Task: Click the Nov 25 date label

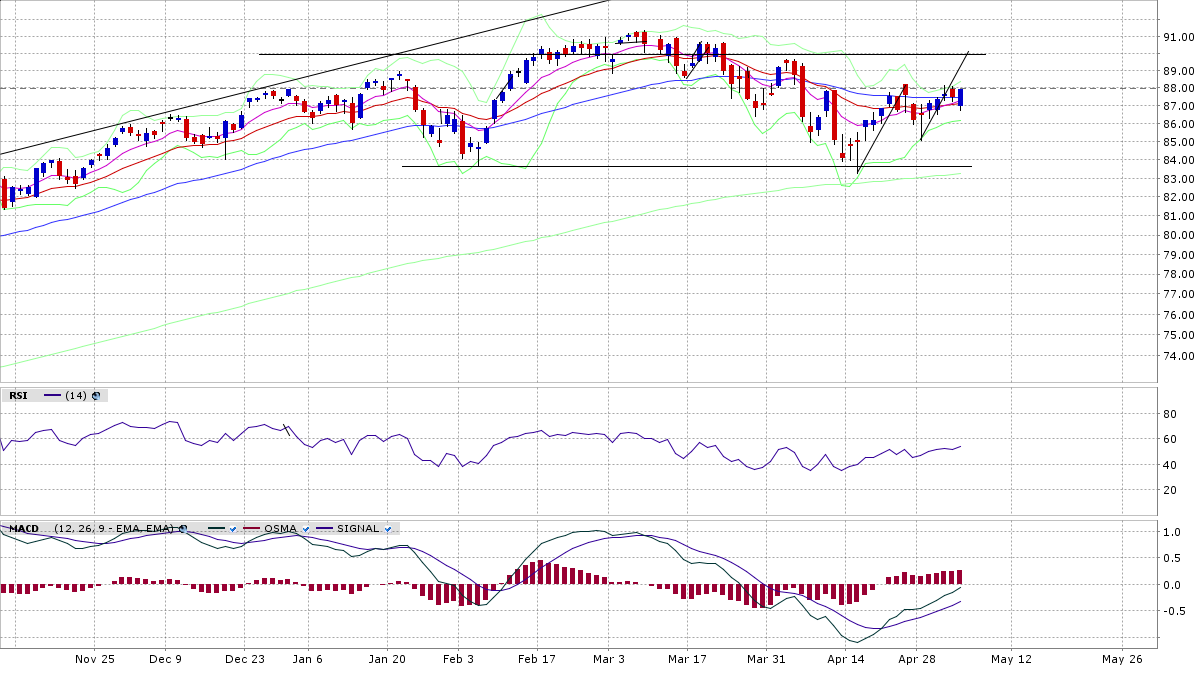Action: pyautogui.click(x=95, y=659)
